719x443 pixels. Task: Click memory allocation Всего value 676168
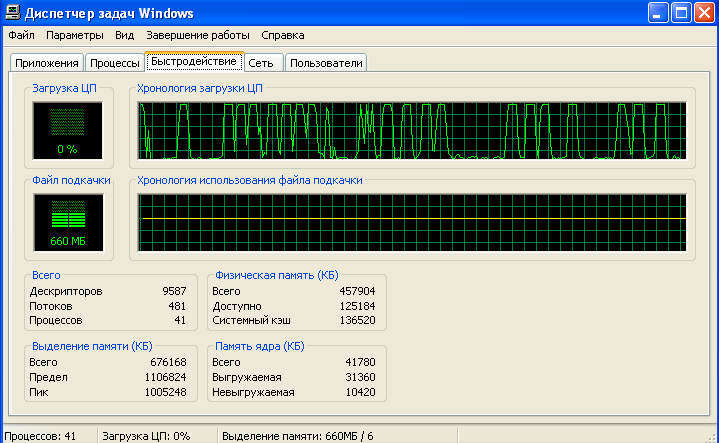(168, 362)
